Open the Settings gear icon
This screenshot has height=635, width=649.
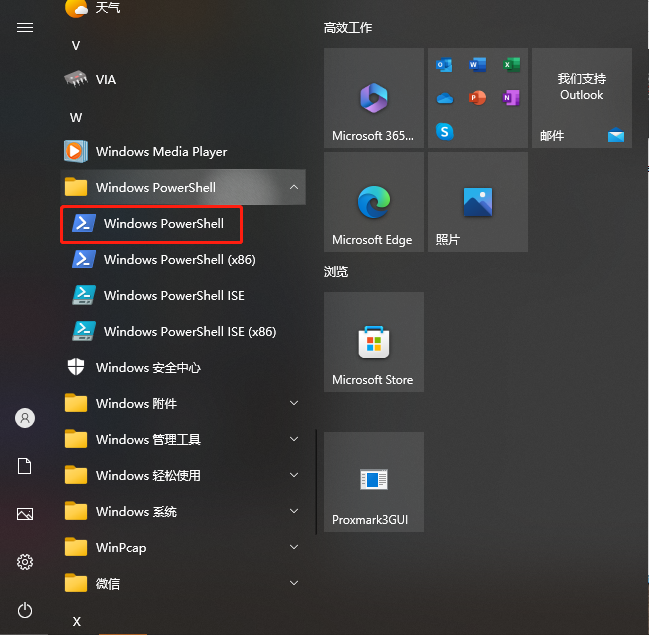coord(25,562)
